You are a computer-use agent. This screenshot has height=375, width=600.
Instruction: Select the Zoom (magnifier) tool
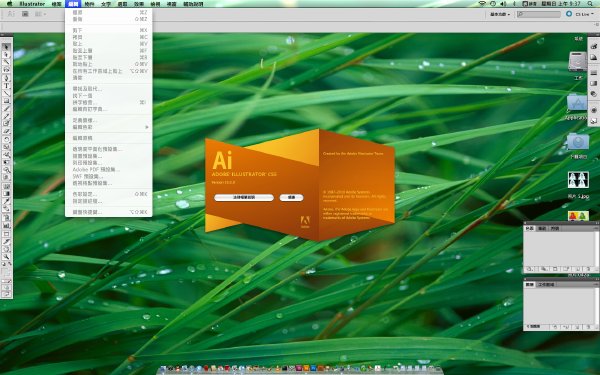pyautogui.click(x=6, y=257)
